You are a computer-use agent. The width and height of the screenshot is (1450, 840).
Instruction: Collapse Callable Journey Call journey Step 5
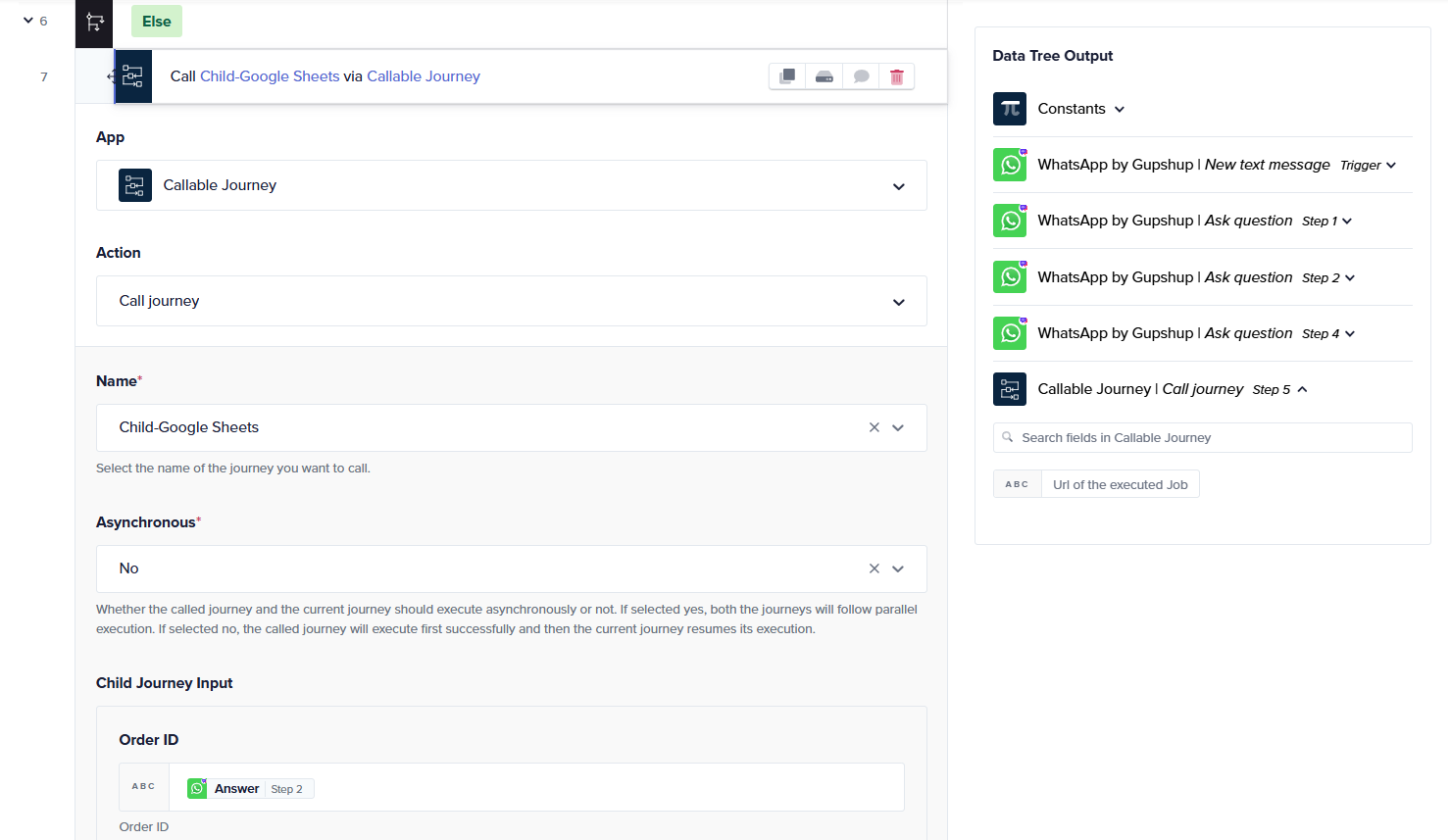[1302, 389]
